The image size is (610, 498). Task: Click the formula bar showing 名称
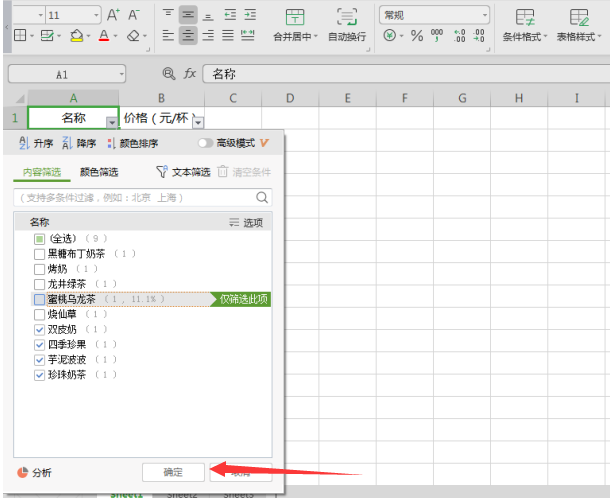tap(406, 74)
